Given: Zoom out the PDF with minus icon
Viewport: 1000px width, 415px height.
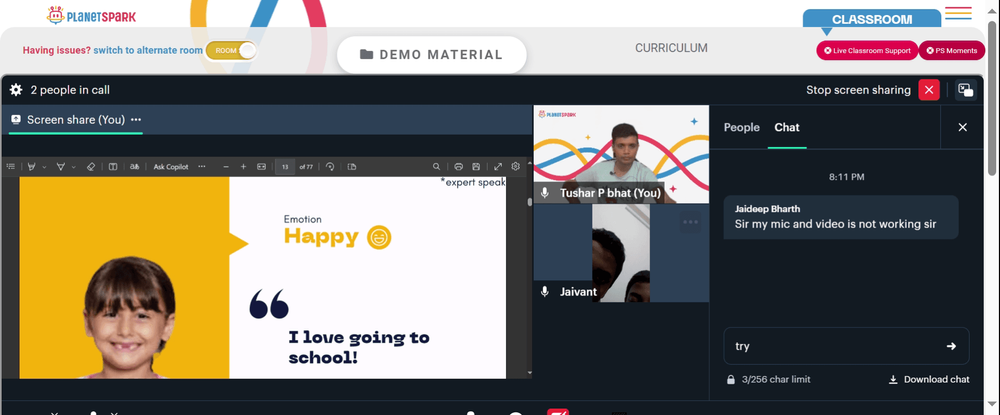Looking at the screenshot, I should click(x=226, y=166).
